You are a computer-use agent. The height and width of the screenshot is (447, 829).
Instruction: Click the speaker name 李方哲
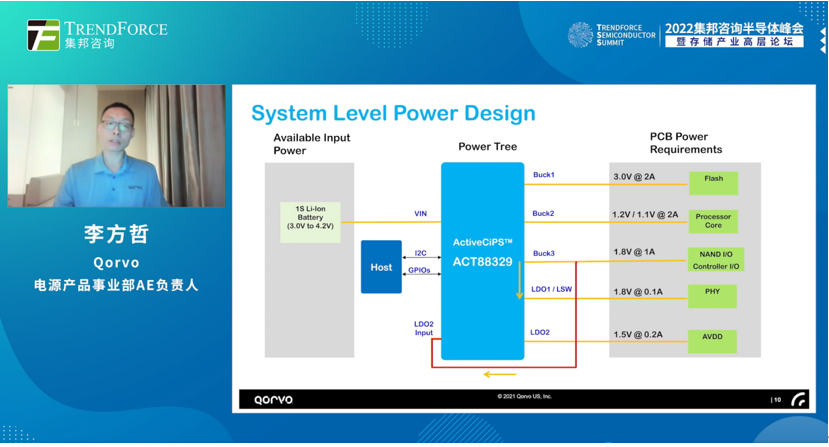116,234
